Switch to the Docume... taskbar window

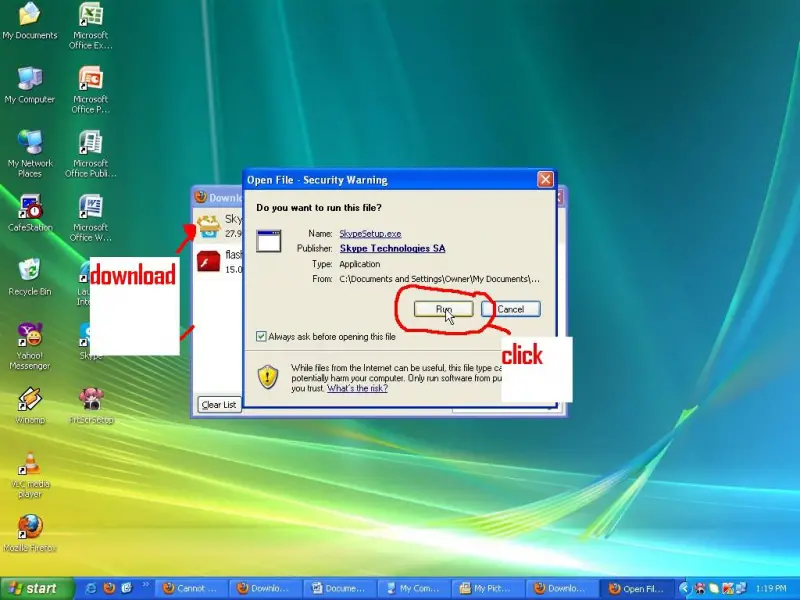tap(339, 588)
